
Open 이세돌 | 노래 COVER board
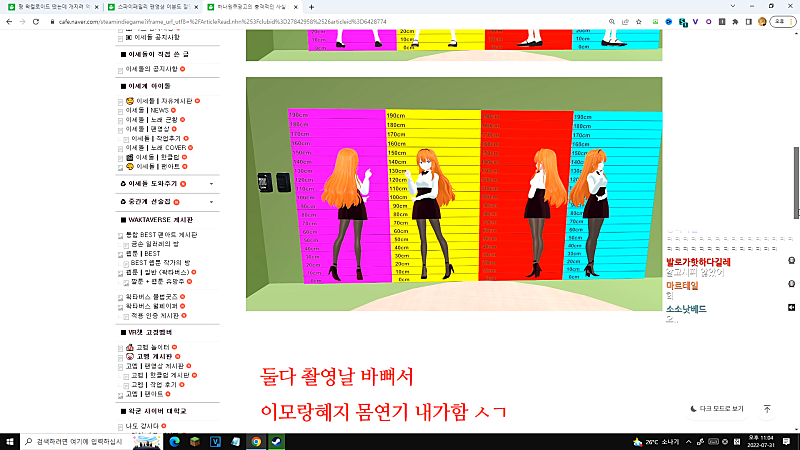click(x=156, y=147)
